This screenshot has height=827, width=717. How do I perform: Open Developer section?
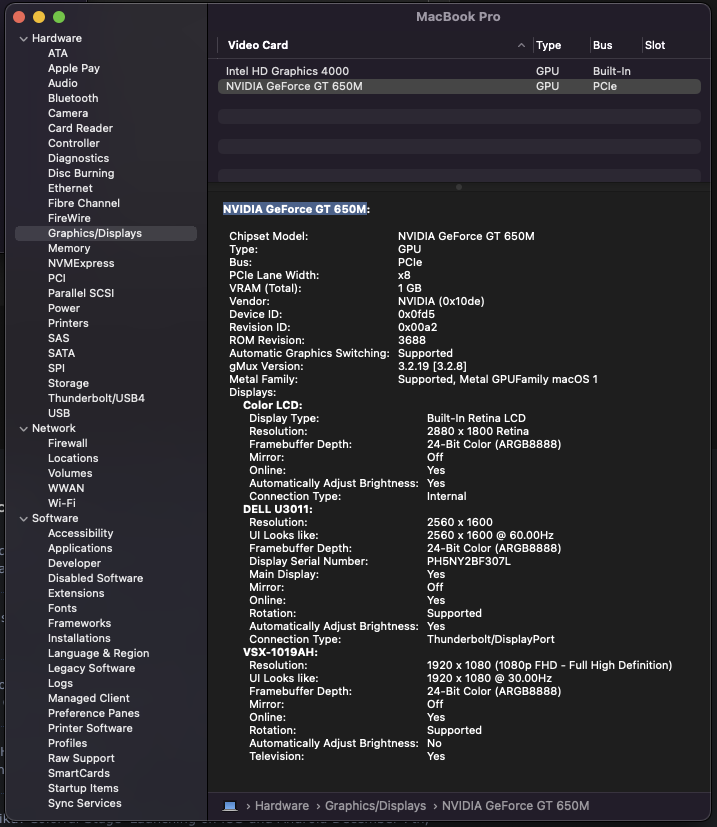pyautogui.click(x=74, y=563)
